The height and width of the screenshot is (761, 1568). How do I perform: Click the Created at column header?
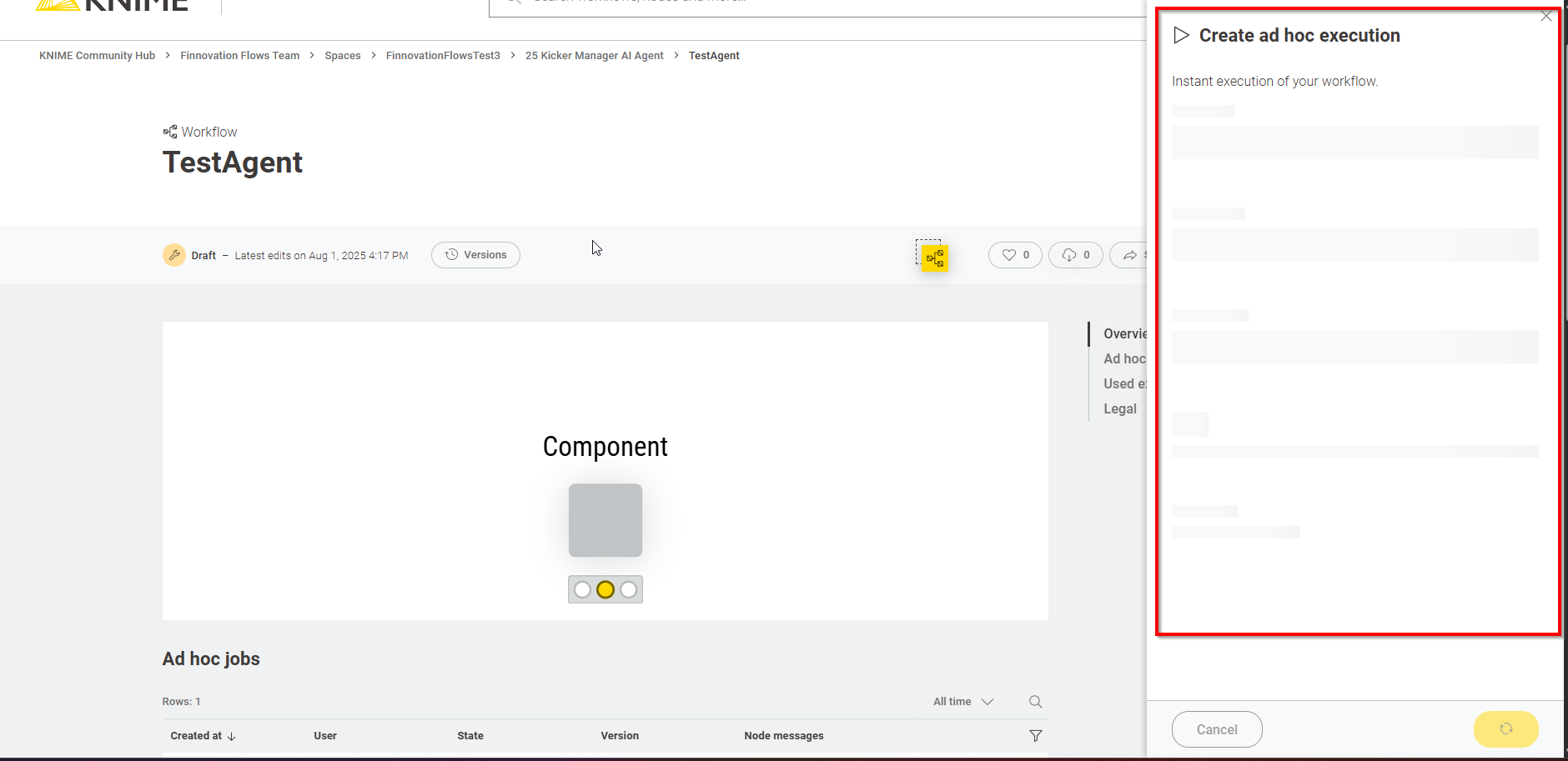click(x=196, y=736)
